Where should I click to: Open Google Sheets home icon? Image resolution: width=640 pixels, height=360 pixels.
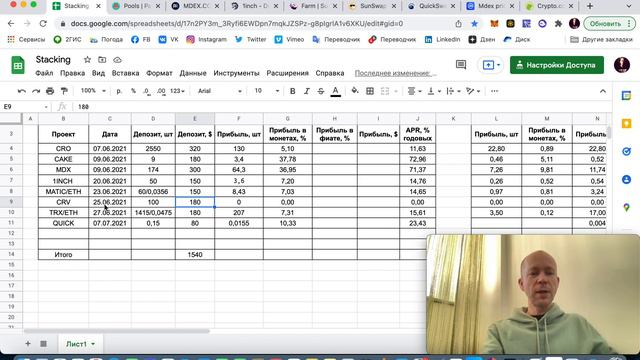pos(18,65)
